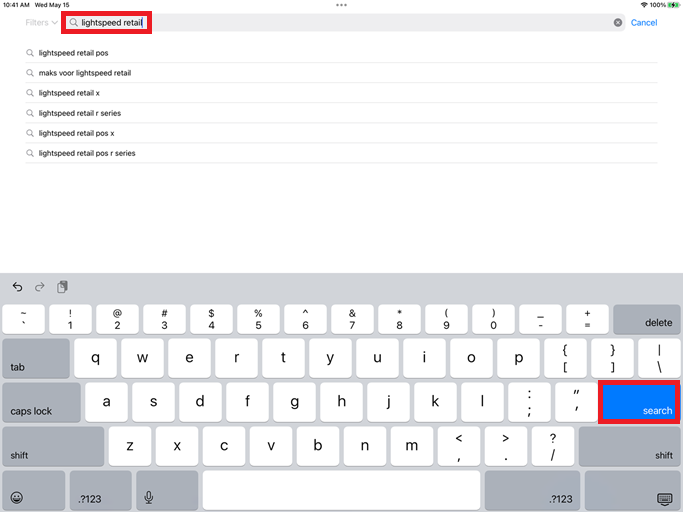Tap the undo arrow above the keyboard
The width and height of the screenshot is (683, 512).
point(17,287)
